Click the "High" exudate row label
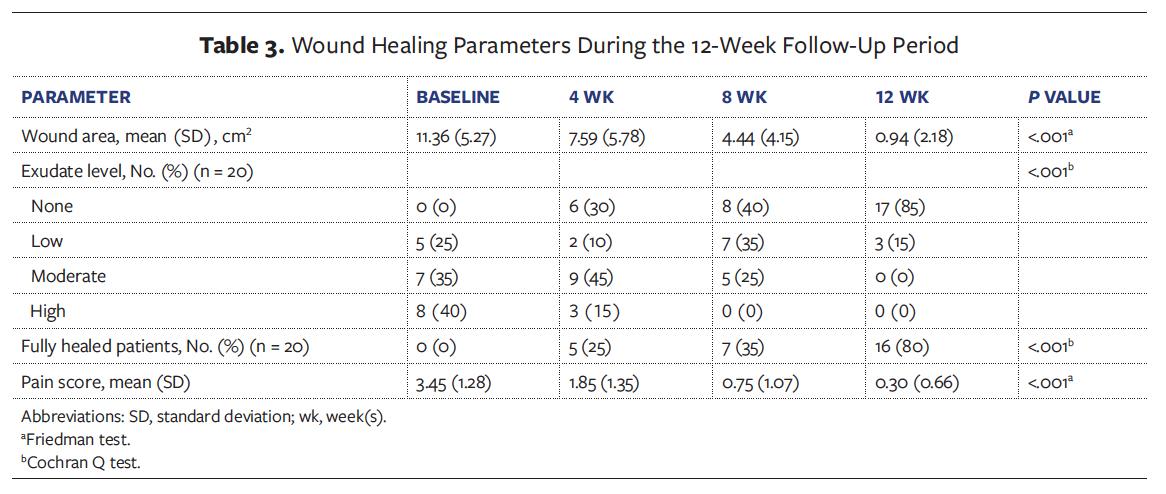 [48, 311]
